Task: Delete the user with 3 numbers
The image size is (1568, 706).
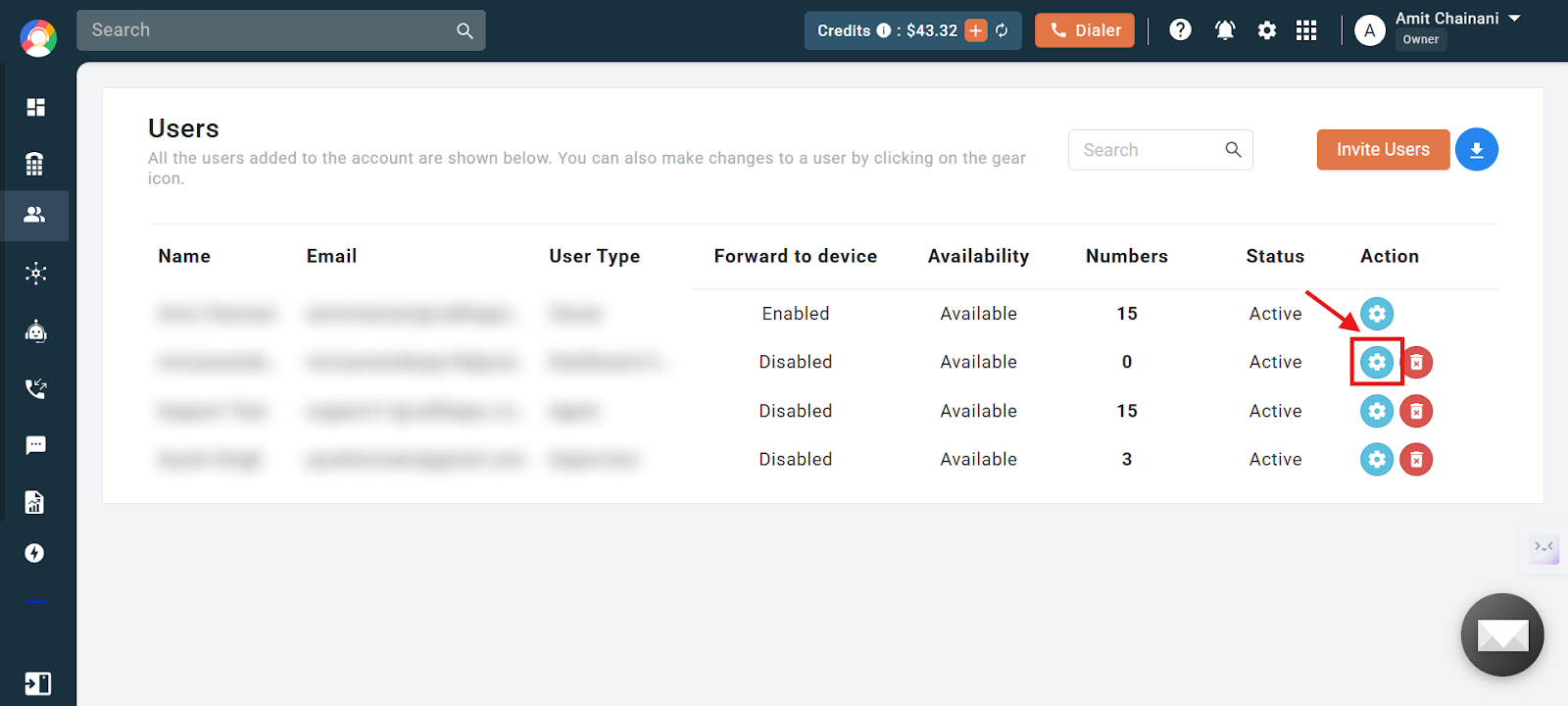Action: click(1416, 459)
